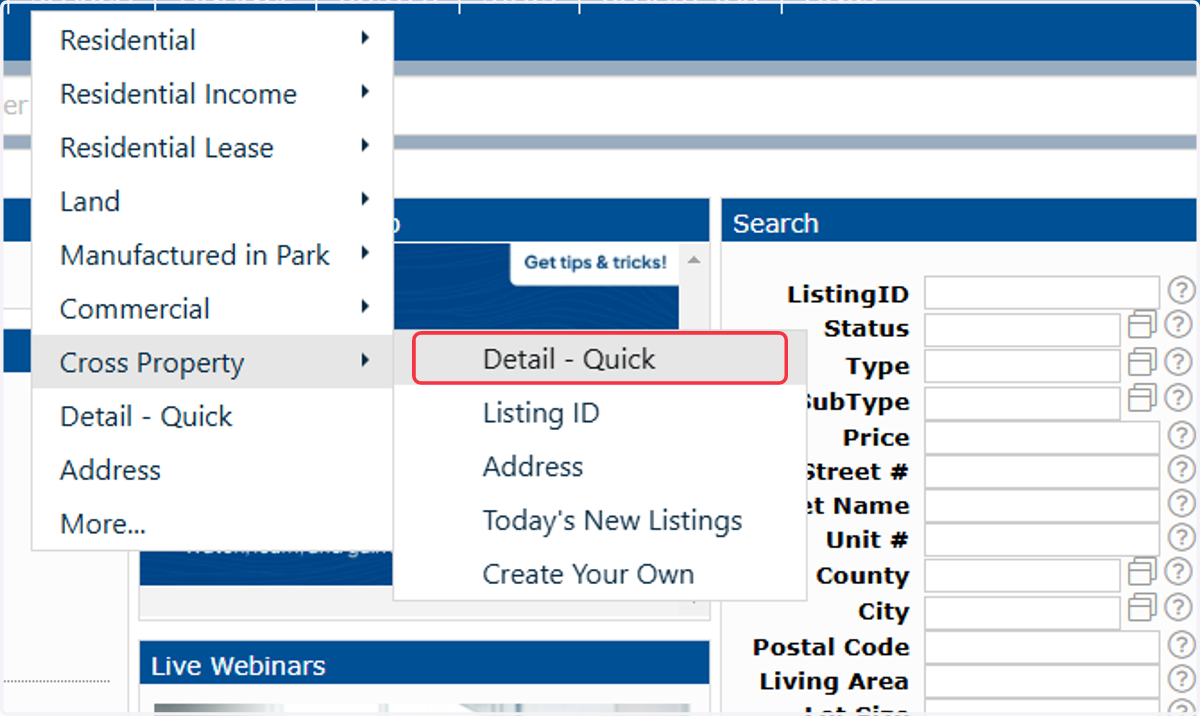Click into the Street Name input field
Image resolution: width=1200 pixels, height=716 pixels.
tap(1041, 505)
